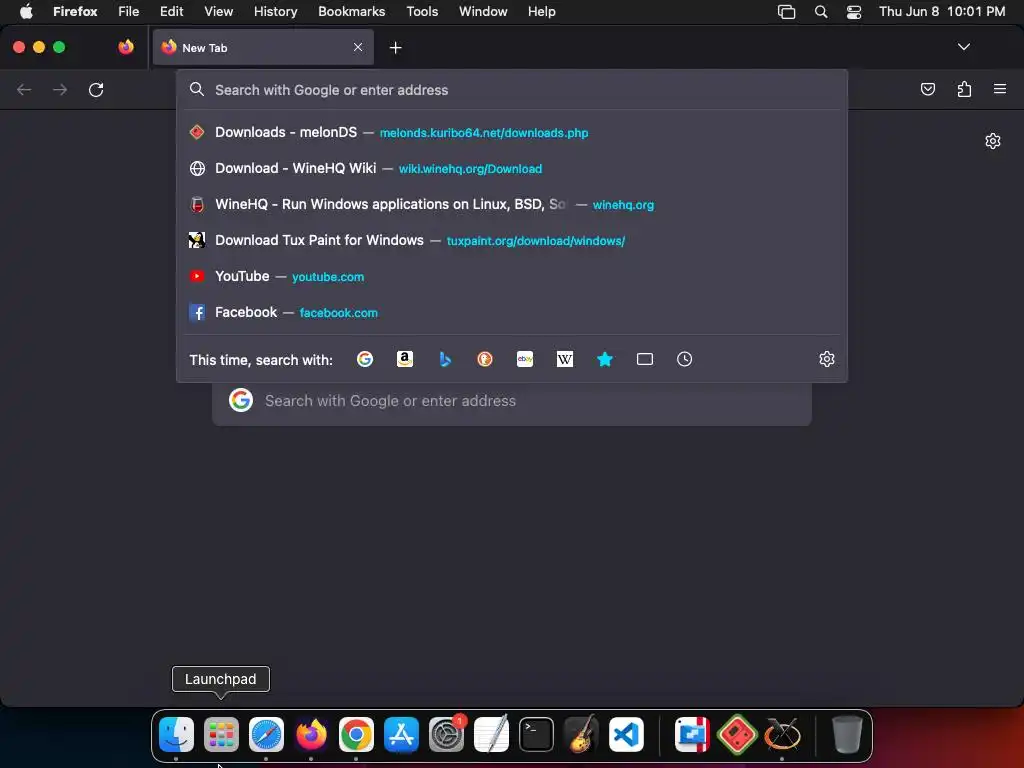The image size is (1024, 768).
Task: Search this time with DuckDuckGo
Action: point(485,359)
